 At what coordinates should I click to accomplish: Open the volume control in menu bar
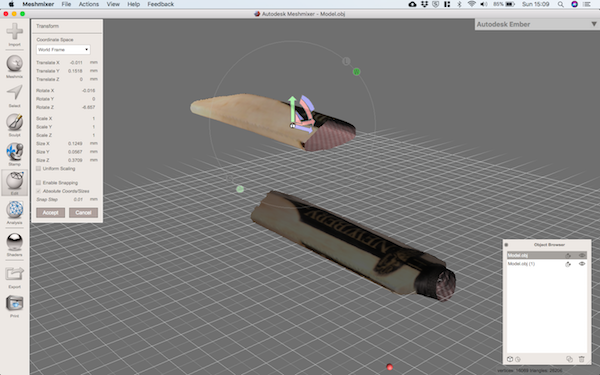[484, 4]
